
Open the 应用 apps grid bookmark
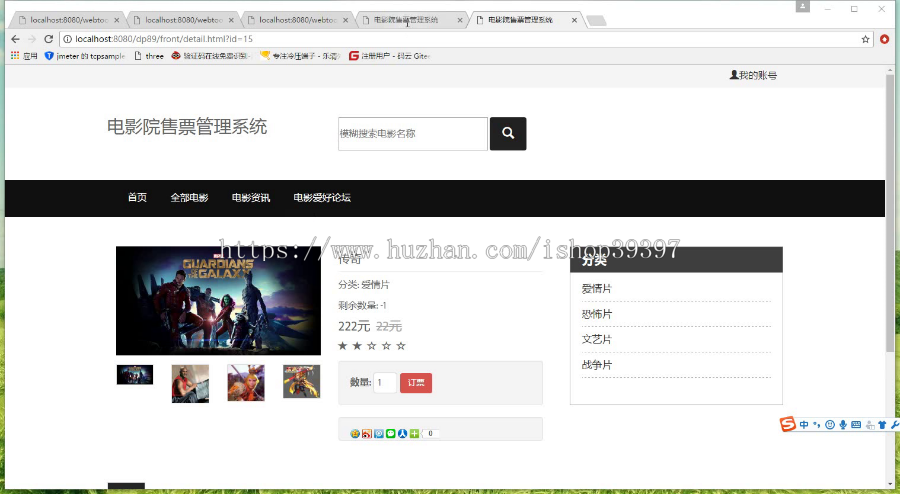click(x=24, y=56)
